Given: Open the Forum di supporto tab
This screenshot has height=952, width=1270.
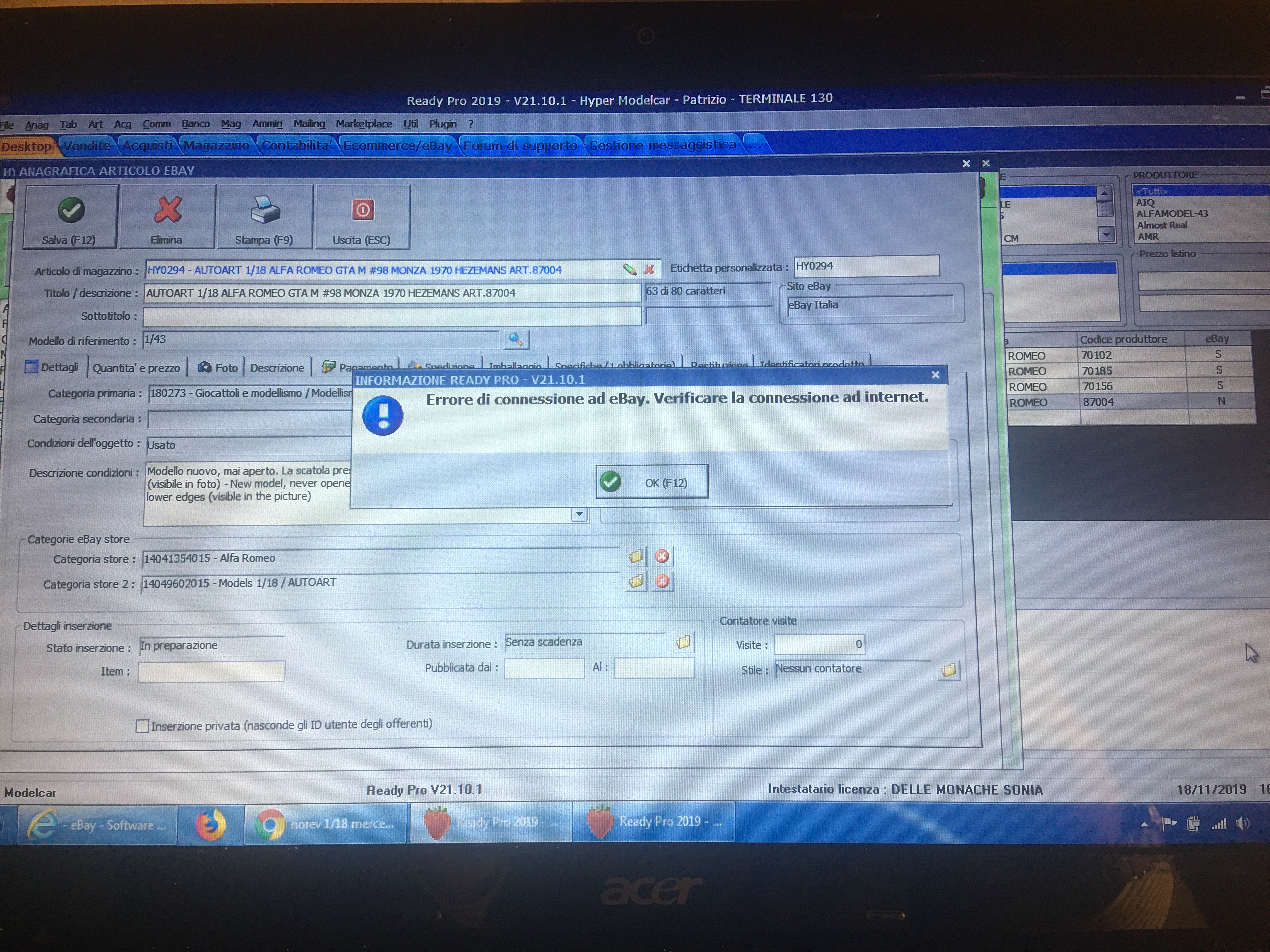Looking at the screenshot, I should pyautogui.click(x=520, y=145).
